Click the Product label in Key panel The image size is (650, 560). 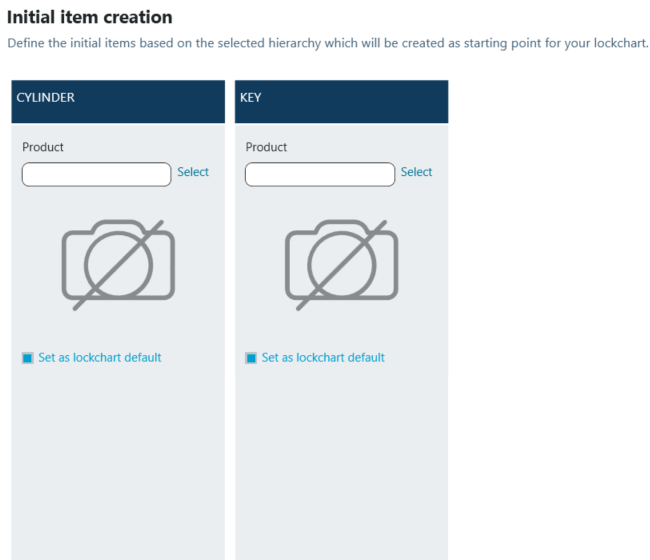click(x=266, y=147)
